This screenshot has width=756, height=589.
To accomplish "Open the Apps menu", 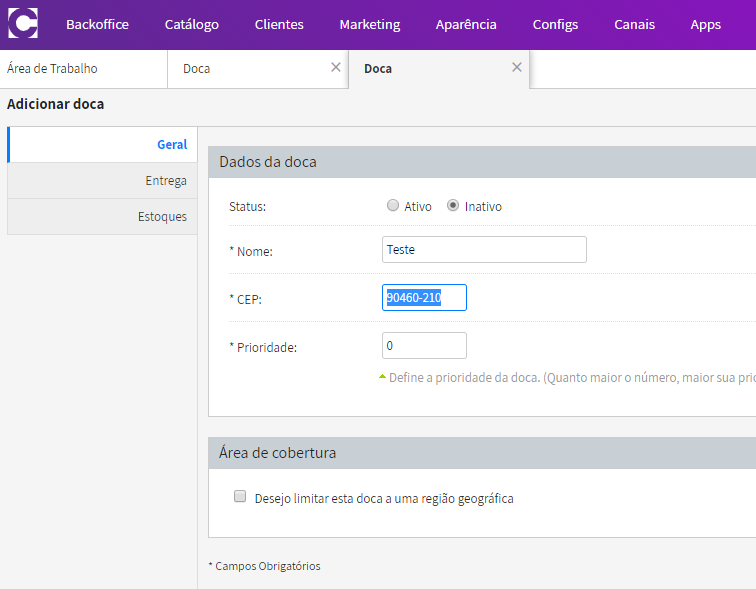I will point(705,25).
